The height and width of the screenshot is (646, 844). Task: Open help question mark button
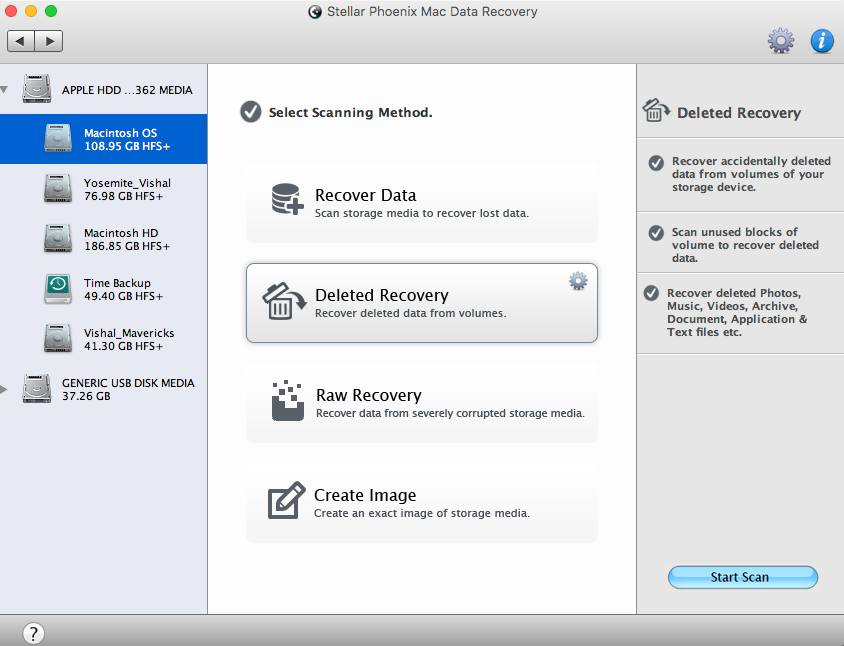pos(33,633)
